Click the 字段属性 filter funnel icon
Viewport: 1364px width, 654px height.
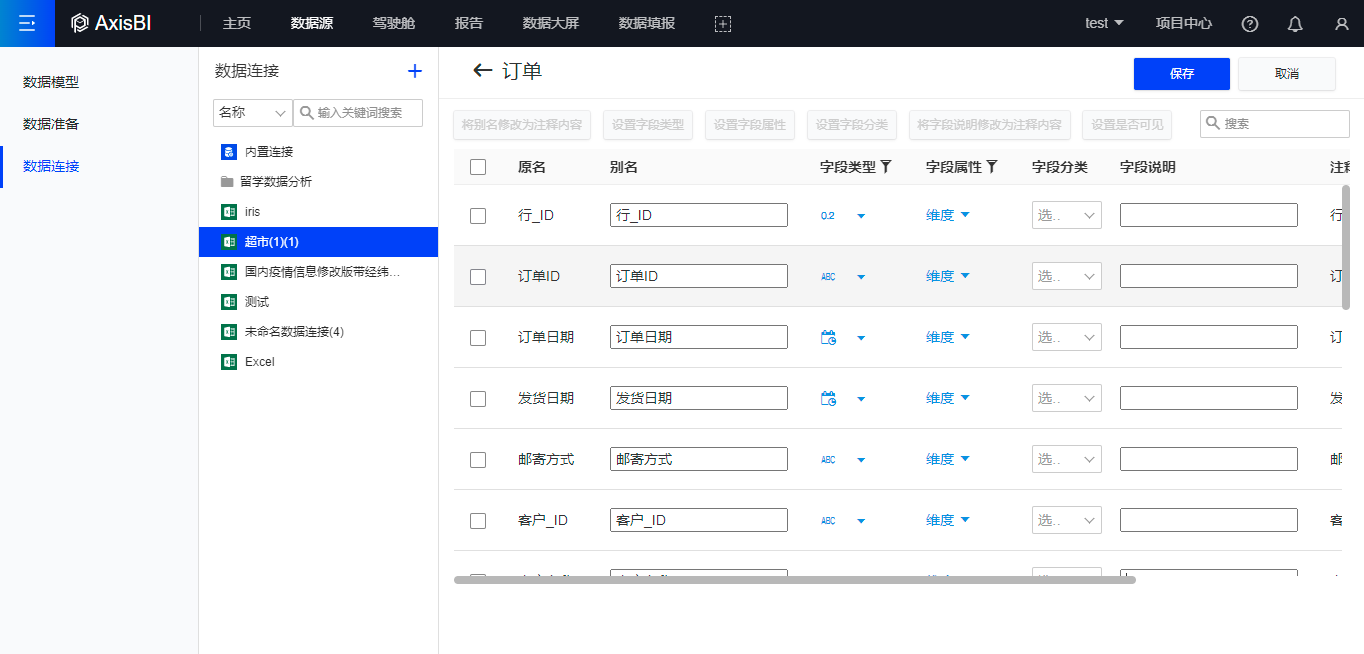[x=992, y=167]
